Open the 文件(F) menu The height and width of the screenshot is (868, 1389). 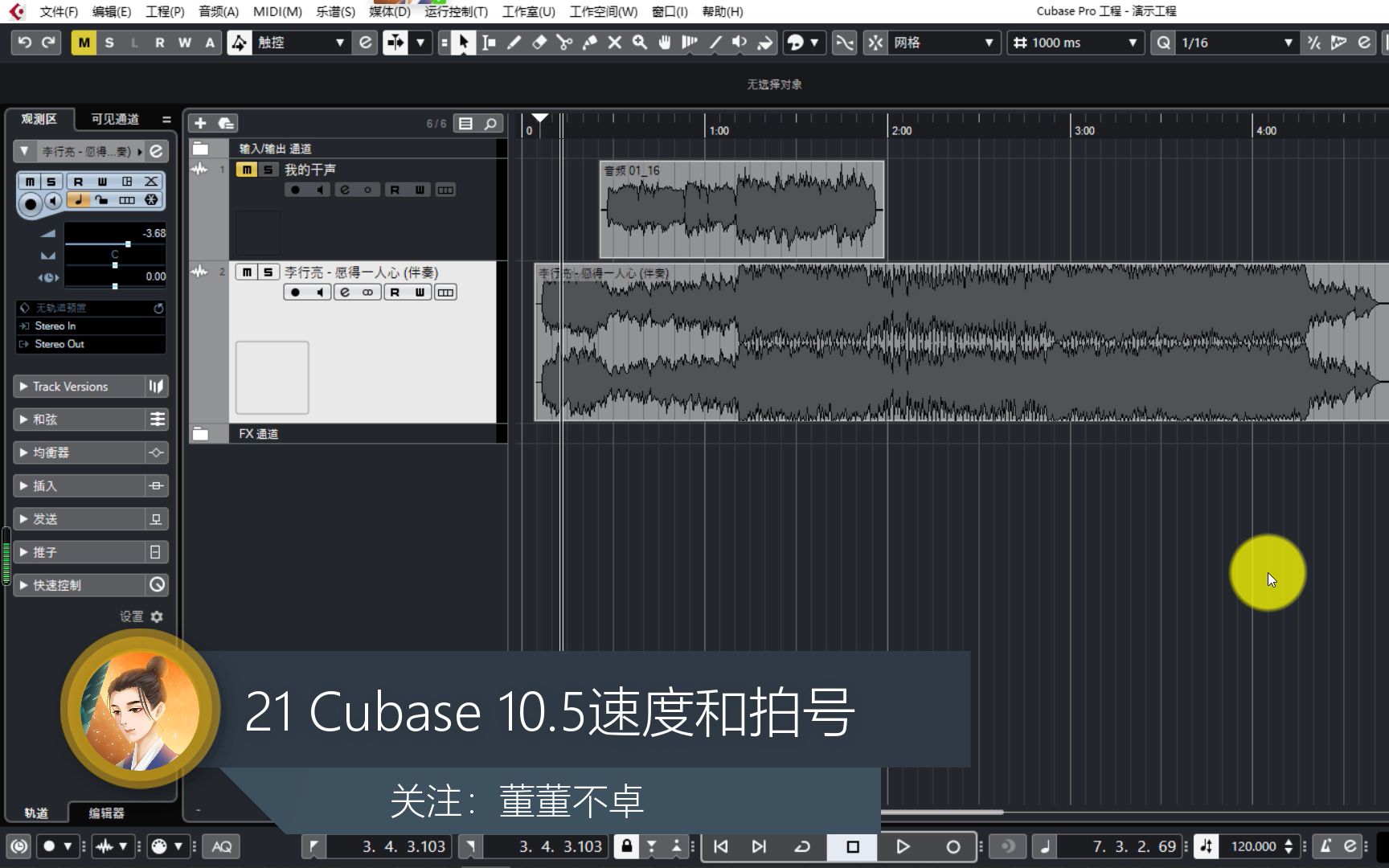click(59, 11)
